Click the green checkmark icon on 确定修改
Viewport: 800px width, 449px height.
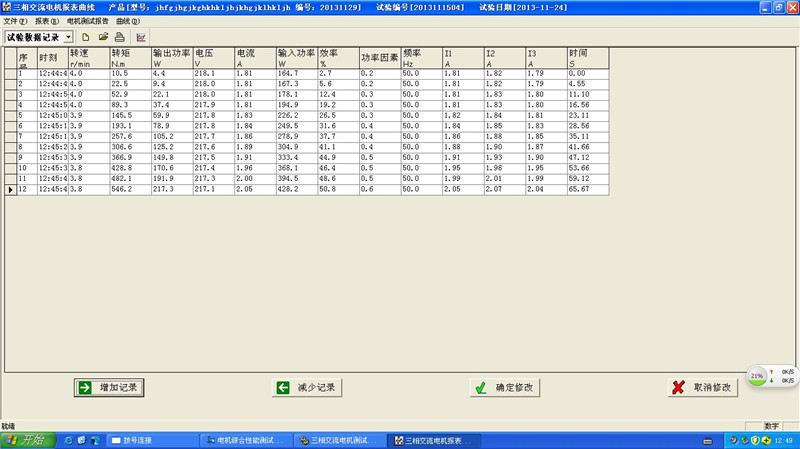[x=481, y=387]
